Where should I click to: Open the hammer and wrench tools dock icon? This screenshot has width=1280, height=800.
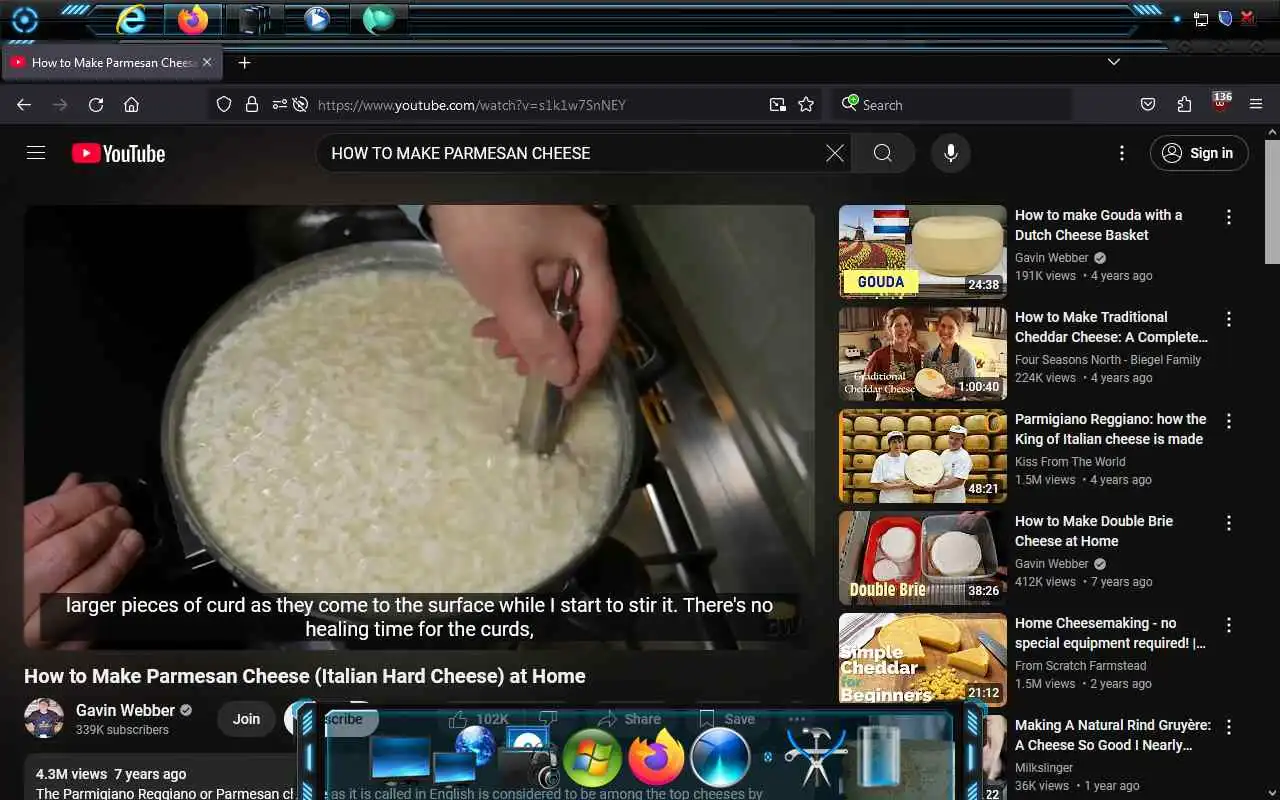click(x=815, y=757)
